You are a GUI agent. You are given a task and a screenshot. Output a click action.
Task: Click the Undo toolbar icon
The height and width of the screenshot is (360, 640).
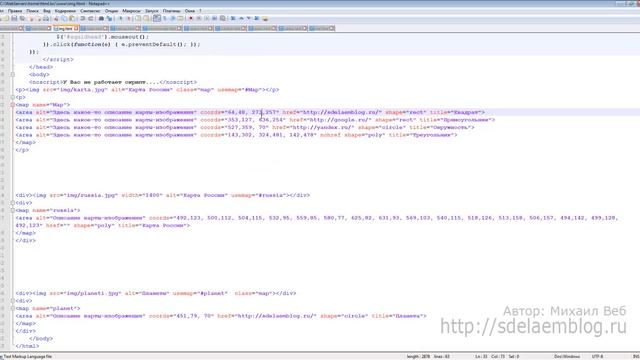pyautogui.click(x=82, y=18)
